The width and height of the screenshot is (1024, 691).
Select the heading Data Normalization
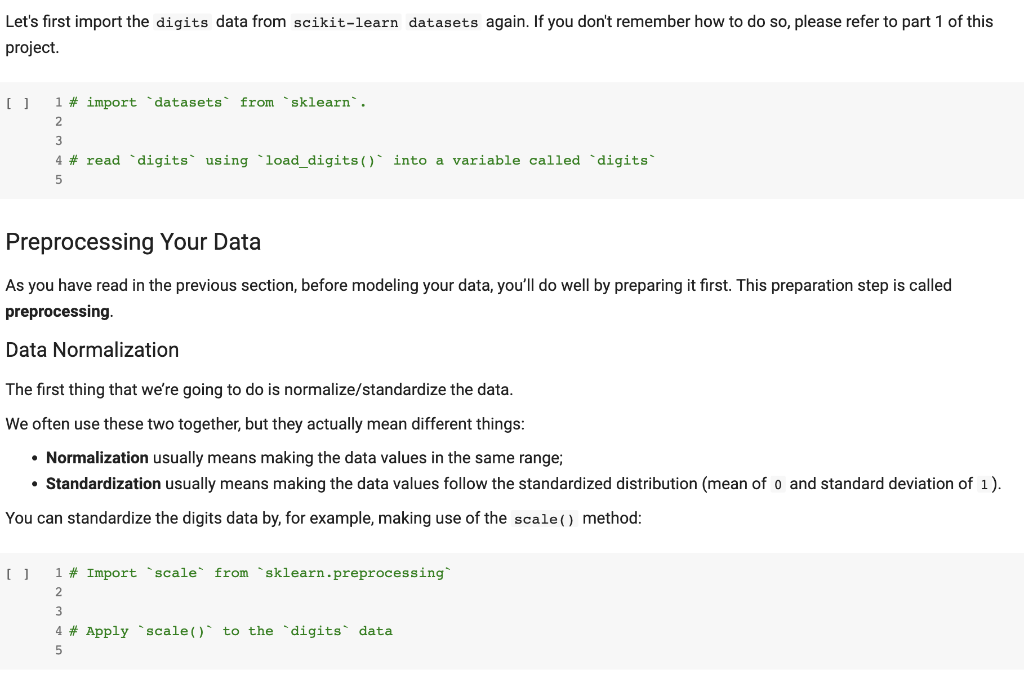92,350
